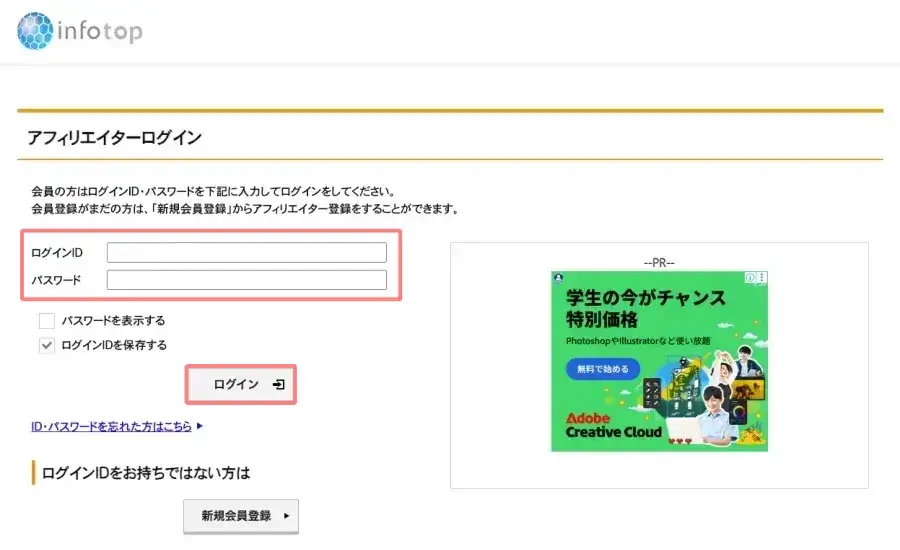Click the infotop globe logo icon
This screenshot has height=550, width=900.
coord(36,31)
